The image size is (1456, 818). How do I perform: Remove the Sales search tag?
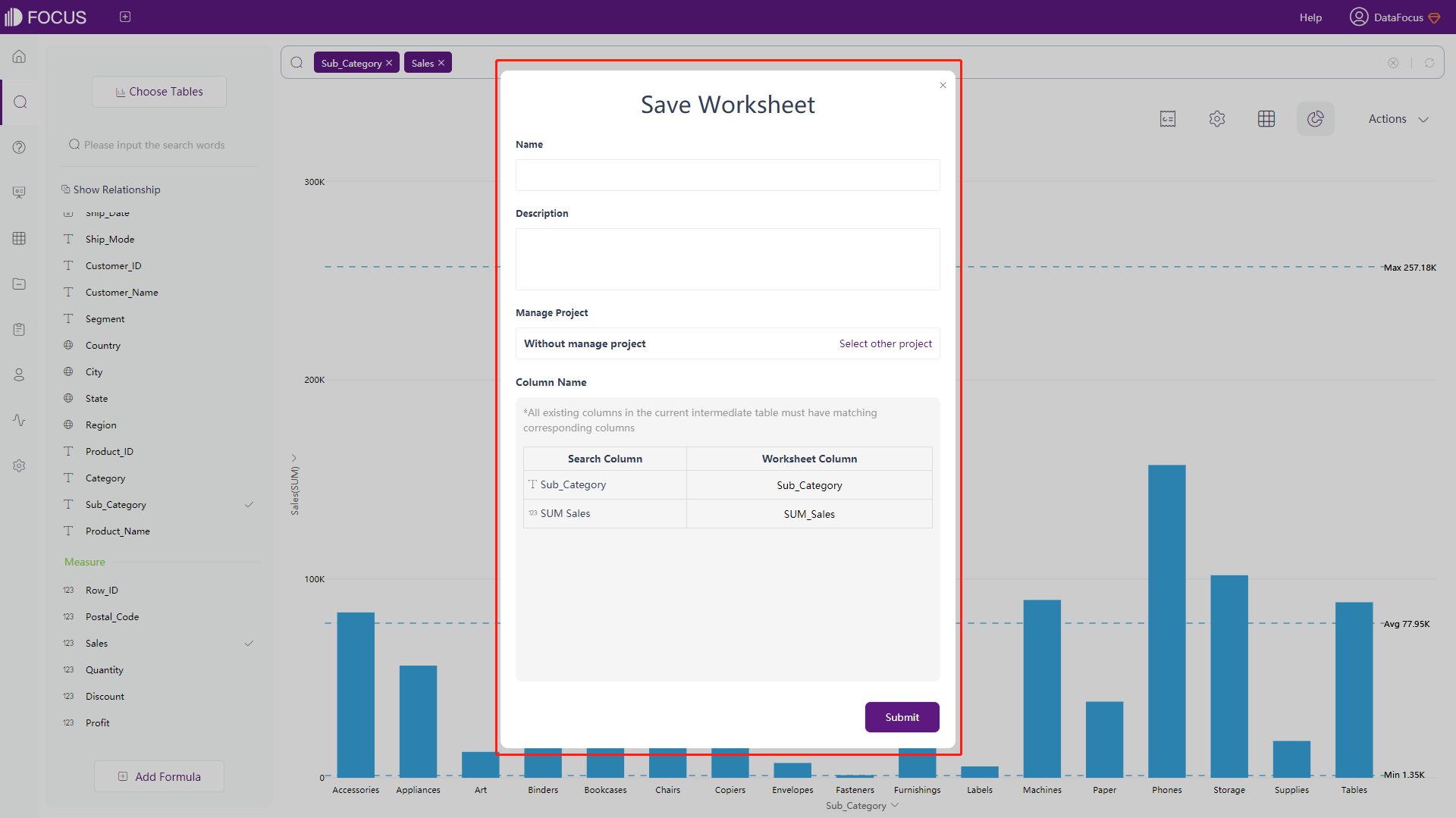coord(441,63)
